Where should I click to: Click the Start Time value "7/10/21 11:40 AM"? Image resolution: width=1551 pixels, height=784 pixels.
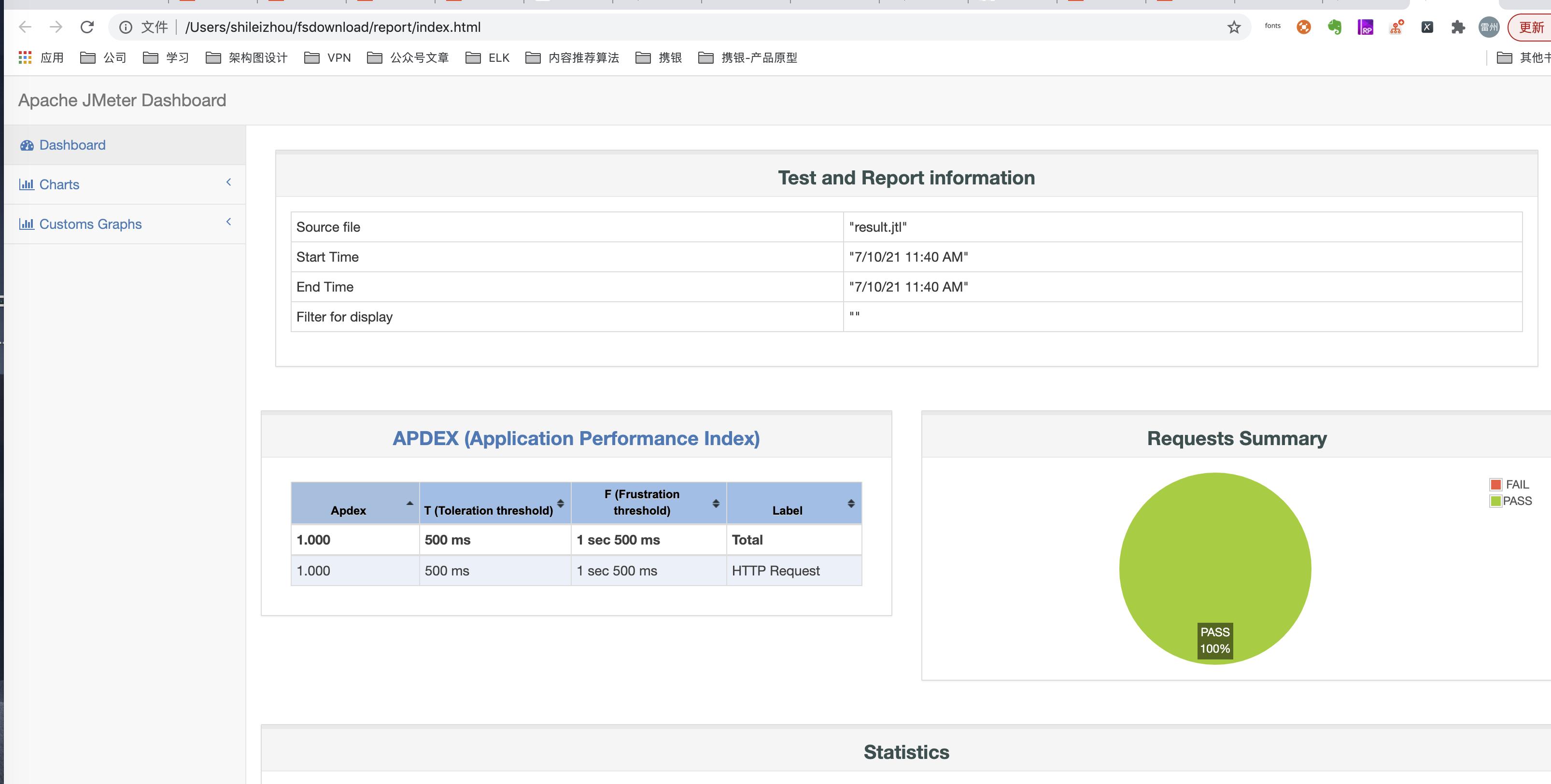click(909, 257)
